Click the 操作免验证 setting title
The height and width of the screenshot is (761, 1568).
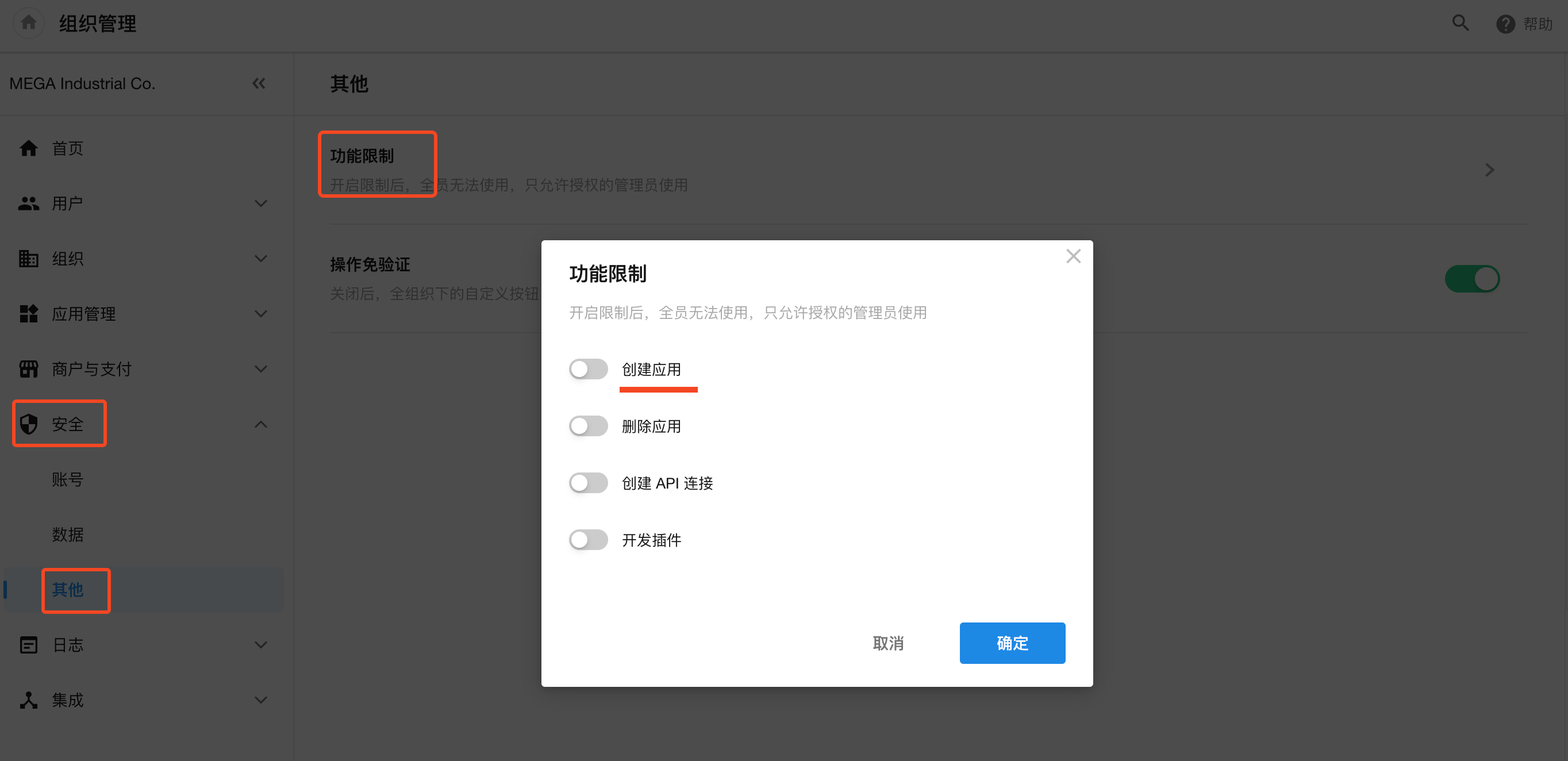pyautogui.click(x=370, y=264)
